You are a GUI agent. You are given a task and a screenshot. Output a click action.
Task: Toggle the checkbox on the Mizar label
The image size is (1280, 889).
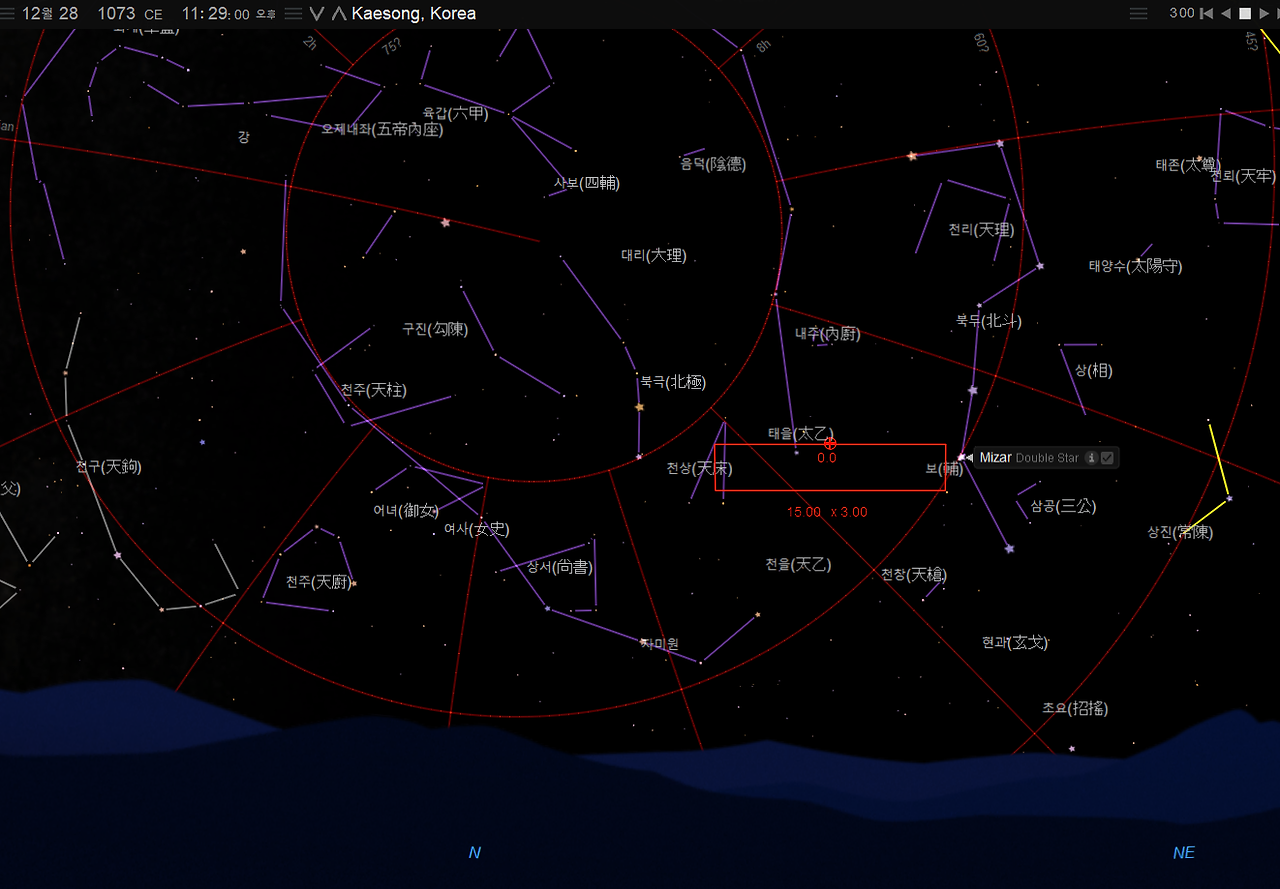(1107, 458)
